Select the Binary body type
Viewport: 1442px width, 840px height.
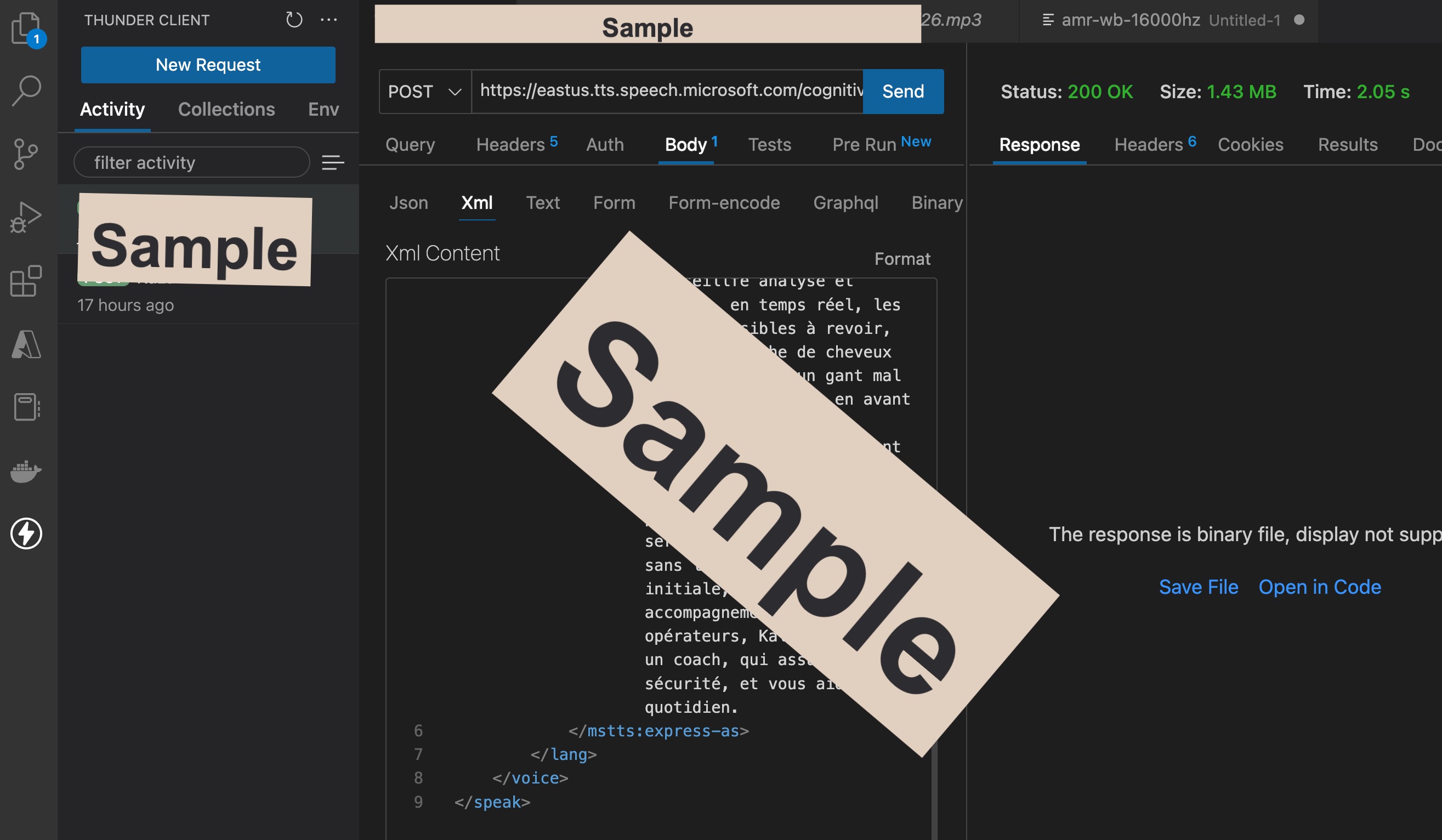(x=936, y=202)
